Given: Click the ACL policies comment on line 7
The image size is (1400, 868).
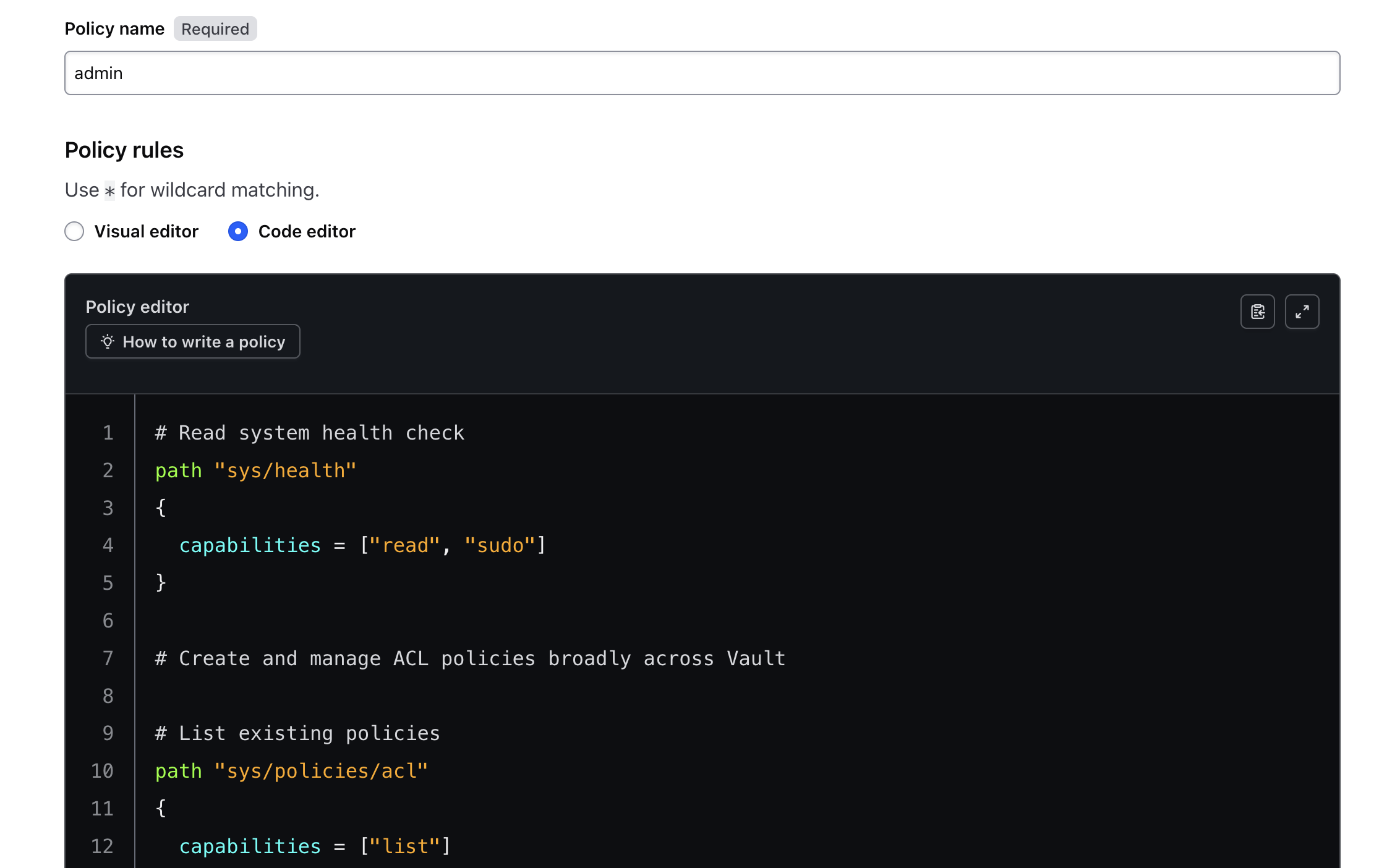Looking at the screenshot, I should click(470, 658).
